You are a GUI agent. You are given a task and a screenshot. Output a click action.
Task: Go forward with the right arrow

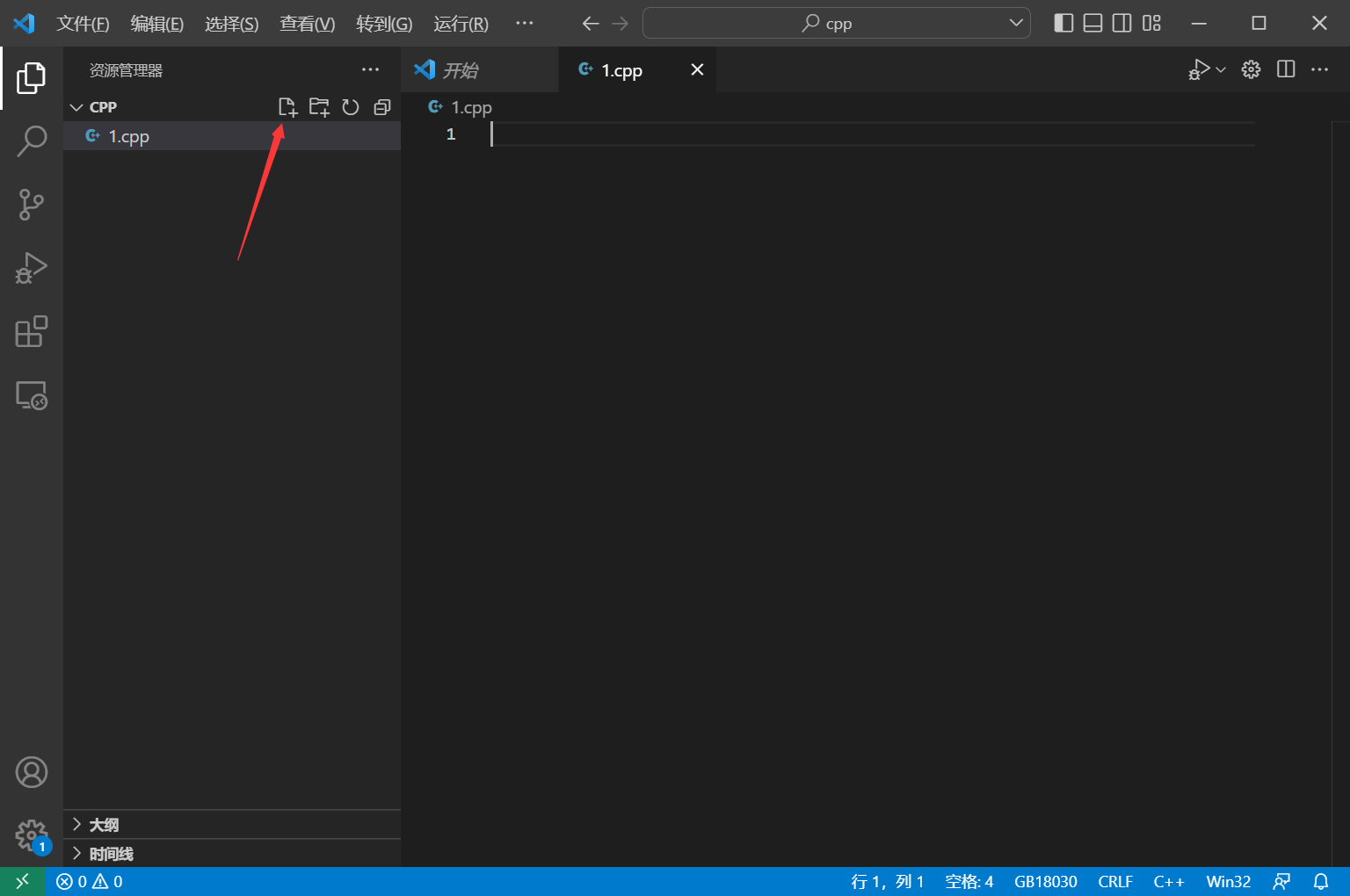620,23
